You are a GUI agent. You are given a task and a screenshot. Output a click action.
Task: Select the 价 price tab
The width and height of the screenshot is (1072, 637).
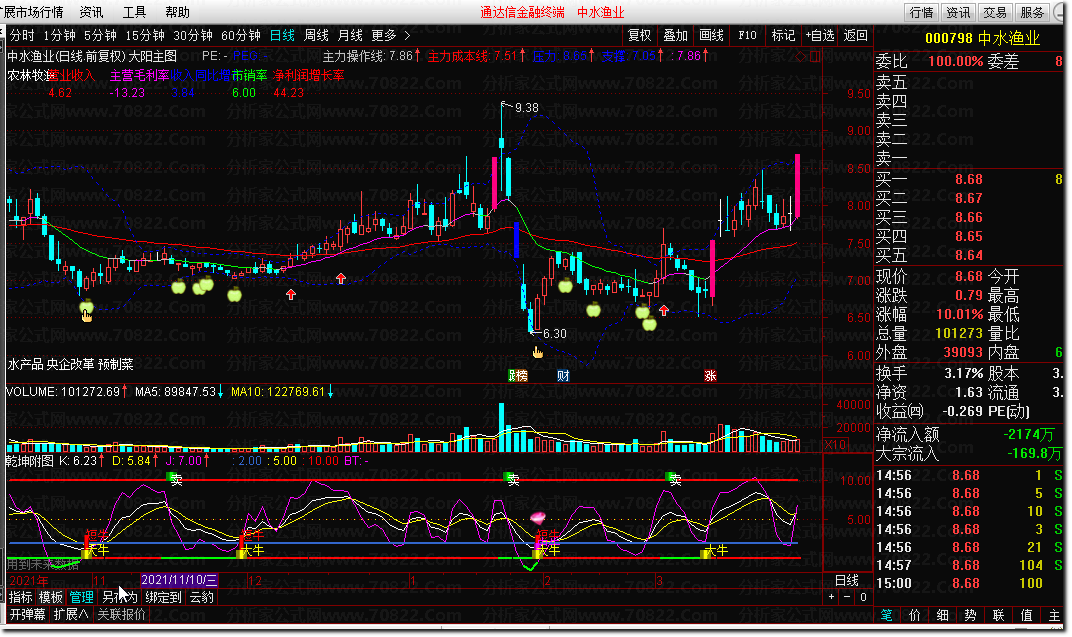(x=914, y=614)
